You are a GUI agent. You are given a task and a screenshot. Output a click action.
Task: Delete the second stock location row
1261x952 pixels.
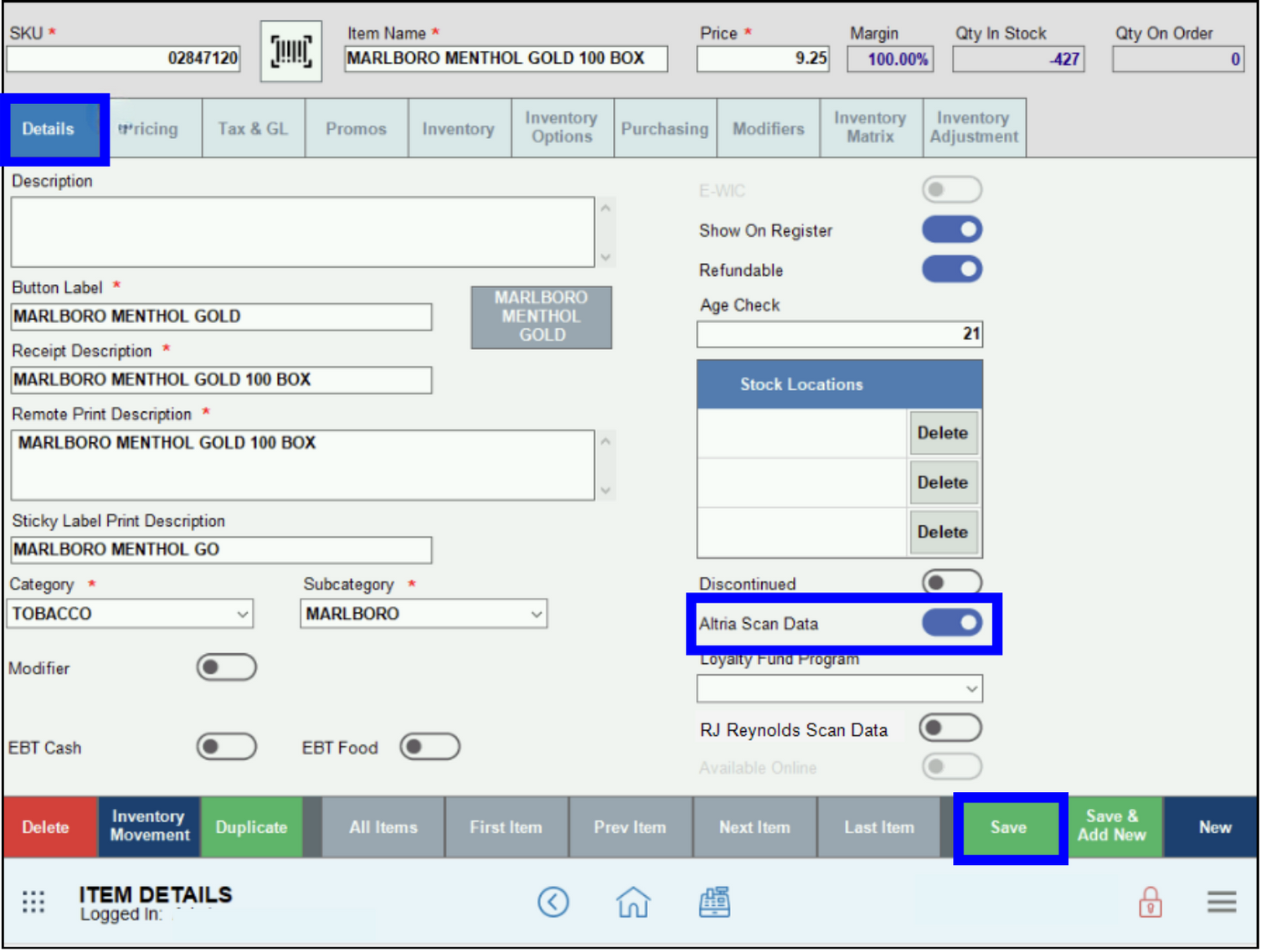943,482
